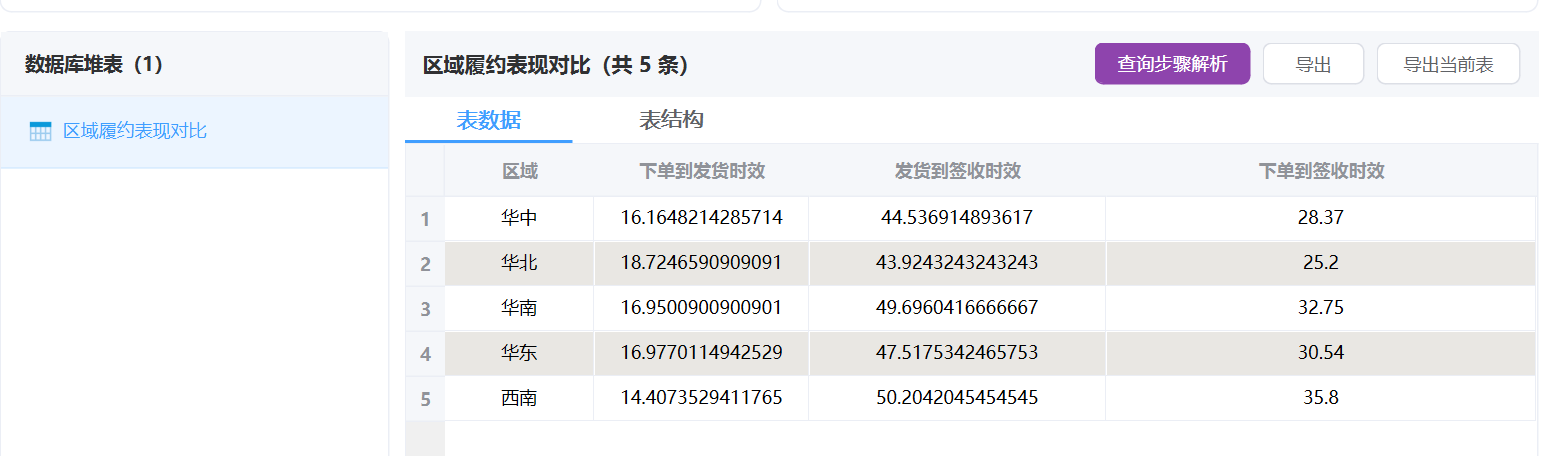The width and height of the screenshot is (1549, 456).
Task: Click the 发货到签收时效 column header
Action: point(957,171)
